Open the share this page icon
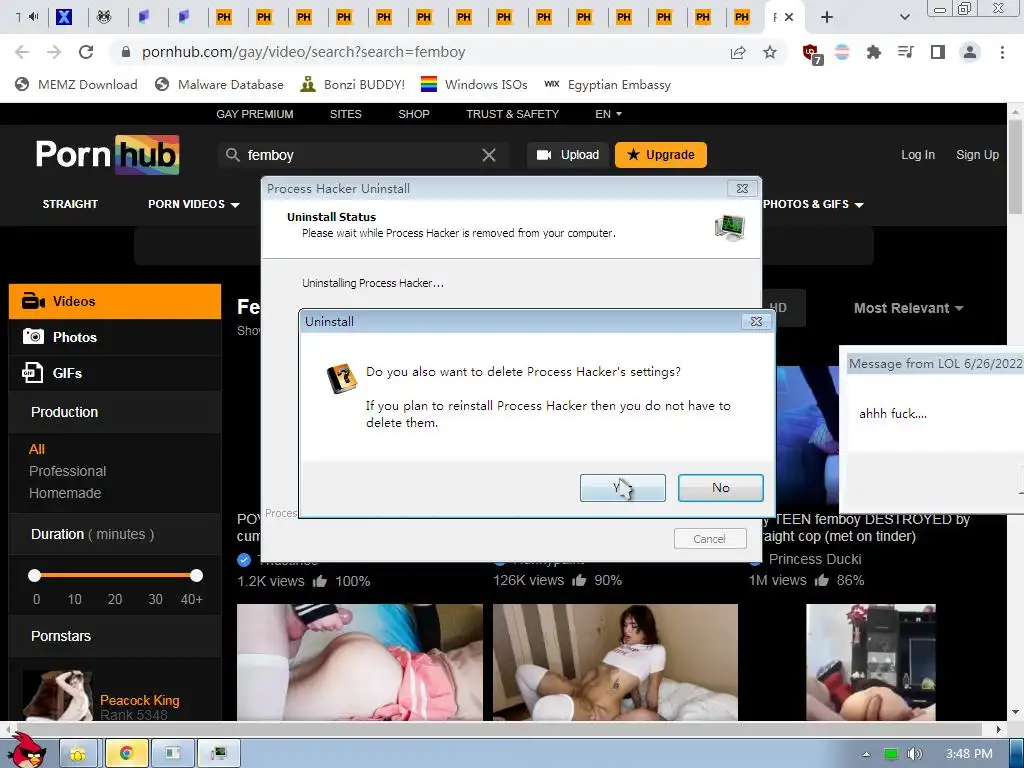Image resolution: width=1024 pixels, height=768 pixels. coord(738,52)
